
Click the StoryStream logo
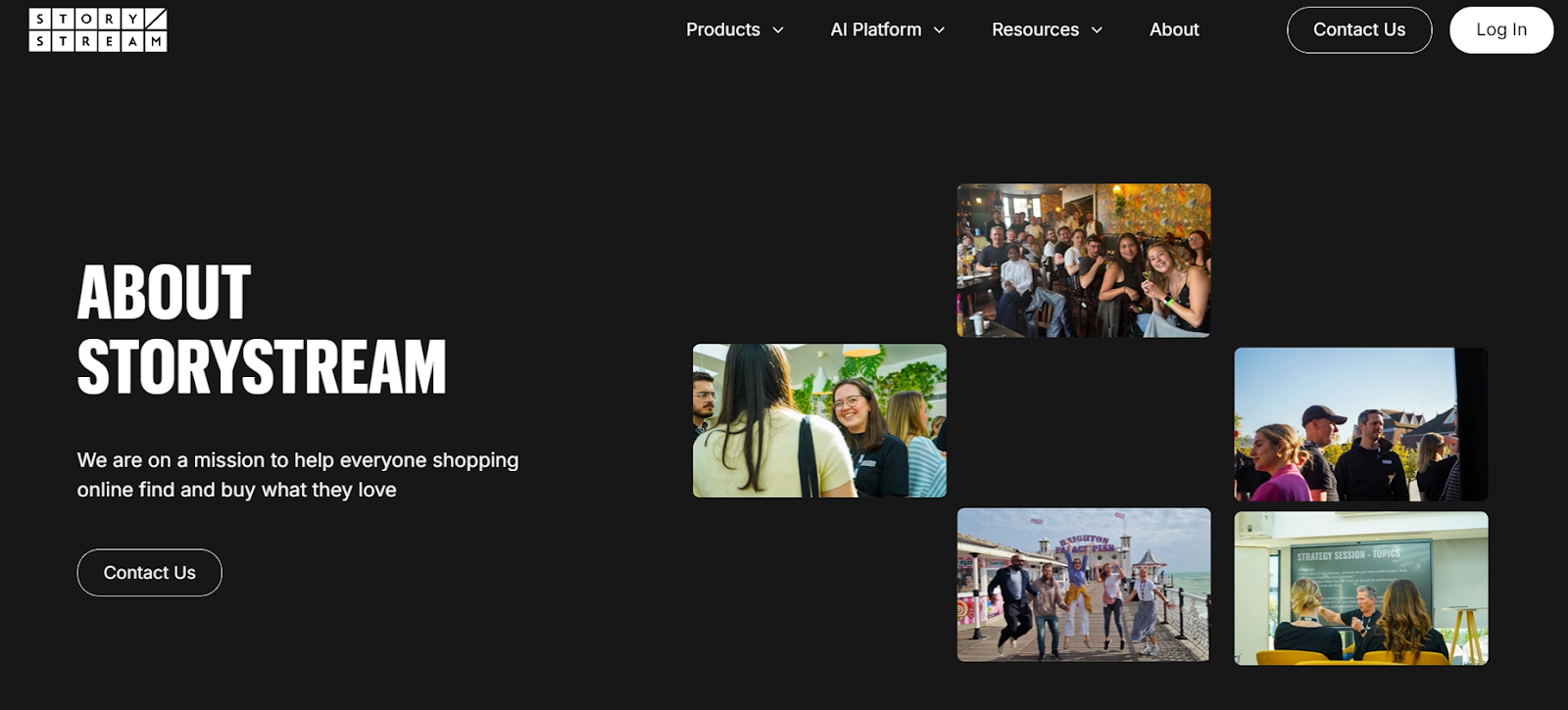pyautogui.click(x=98, y=30)
